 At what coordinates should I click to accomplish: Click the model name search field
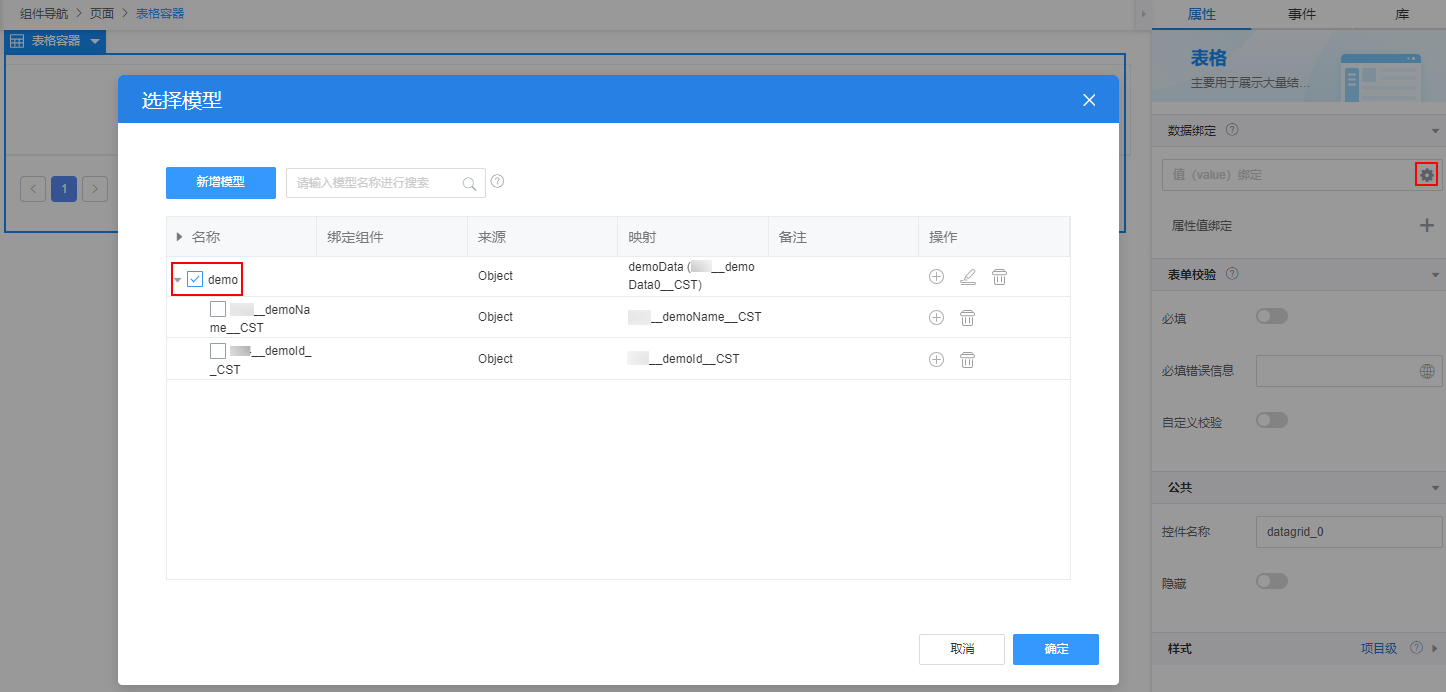376,183
